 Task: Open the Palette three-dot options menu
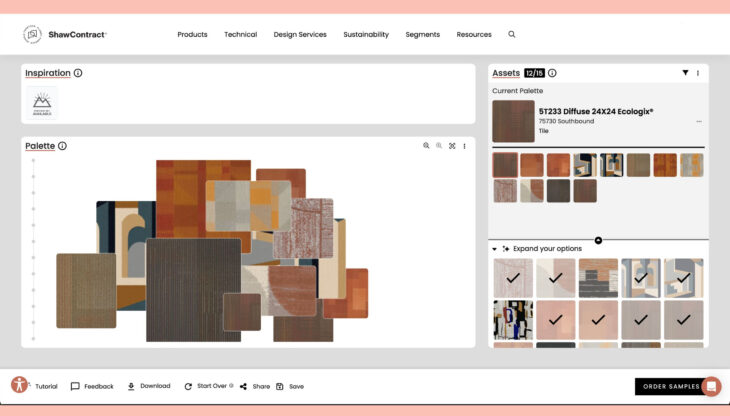pyautogui.click(x=464, y=146)
